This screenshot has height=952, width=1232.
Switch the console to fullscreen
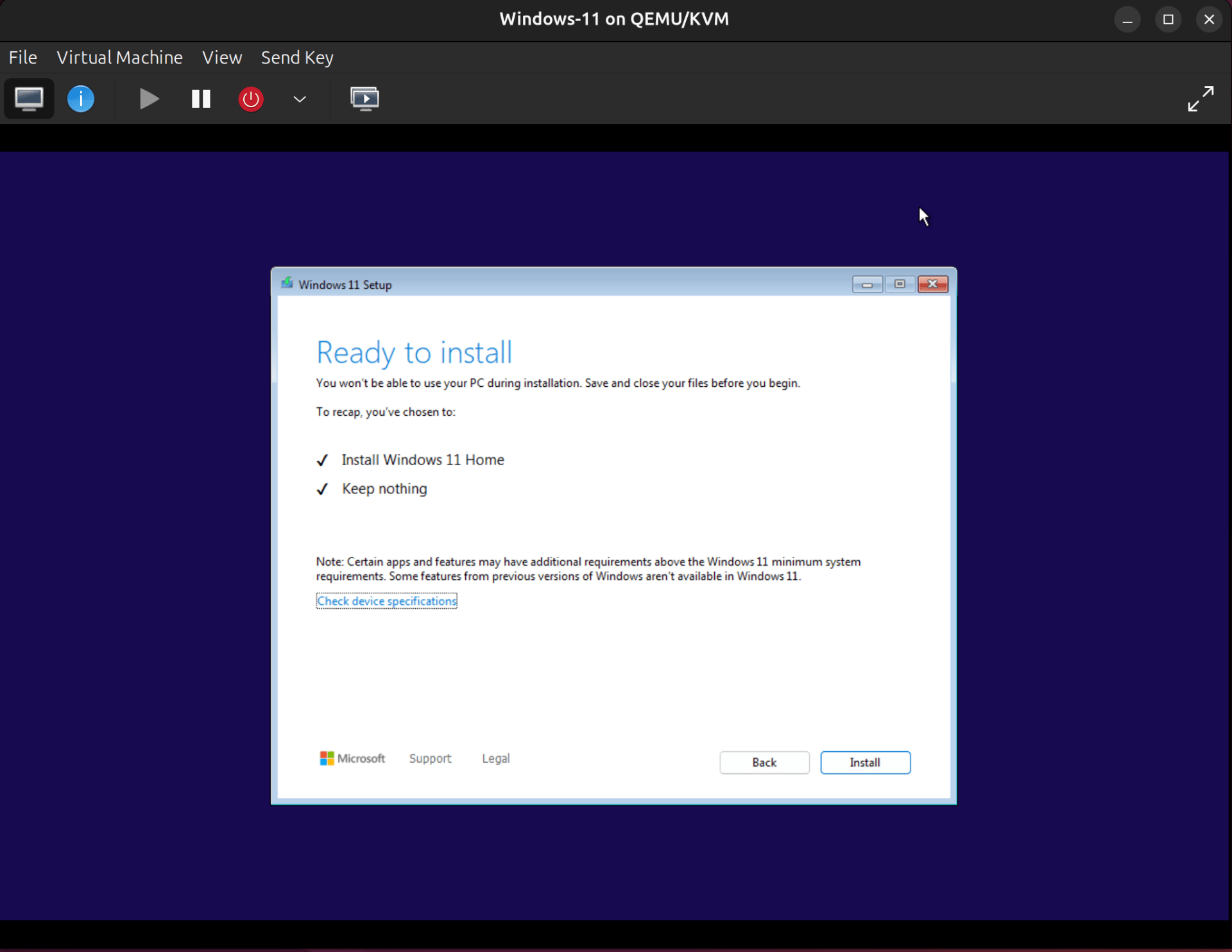tap(1200, 98)
